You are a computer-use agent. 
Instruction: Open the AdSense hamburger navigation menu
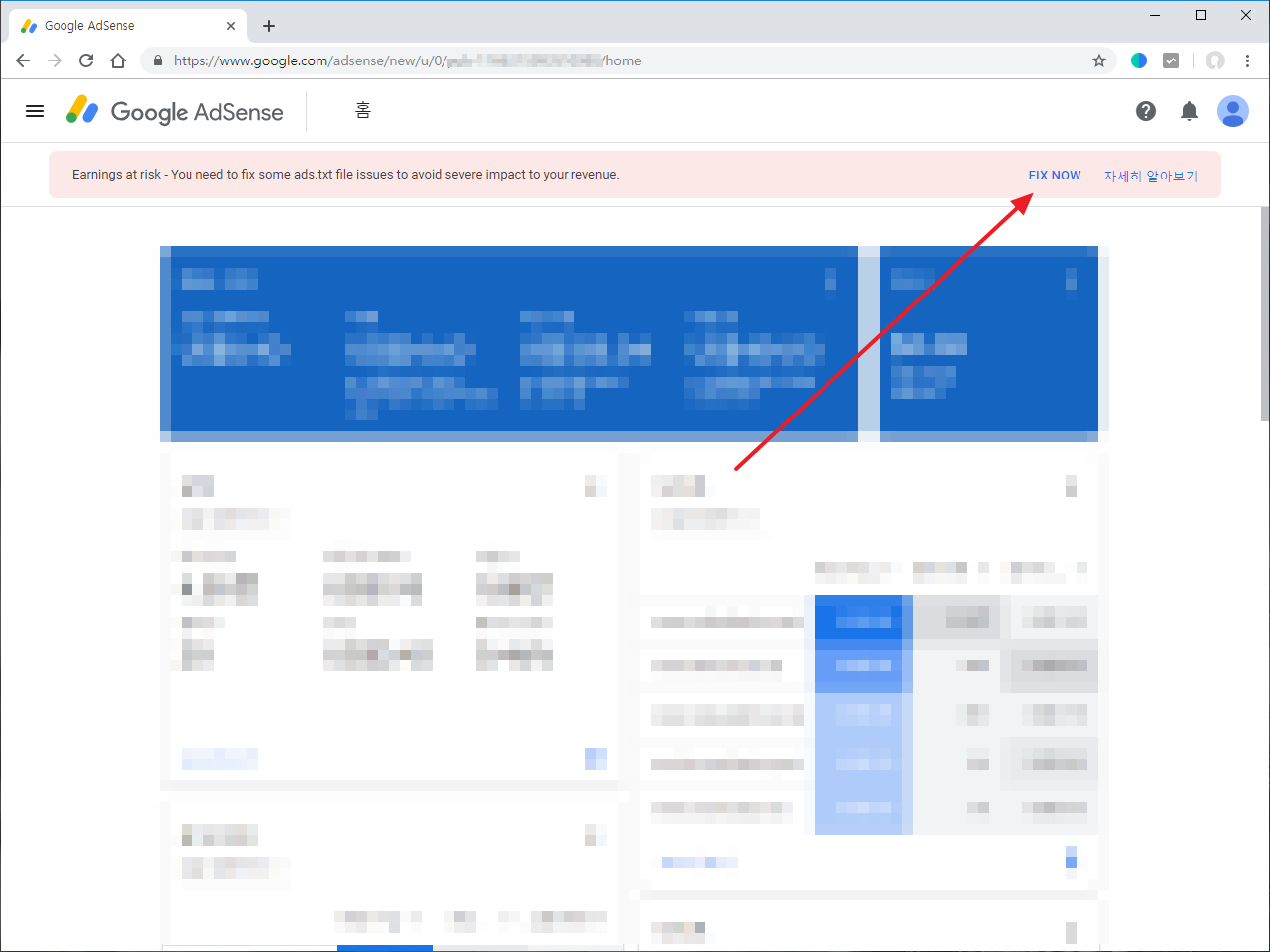coord(35,111)
